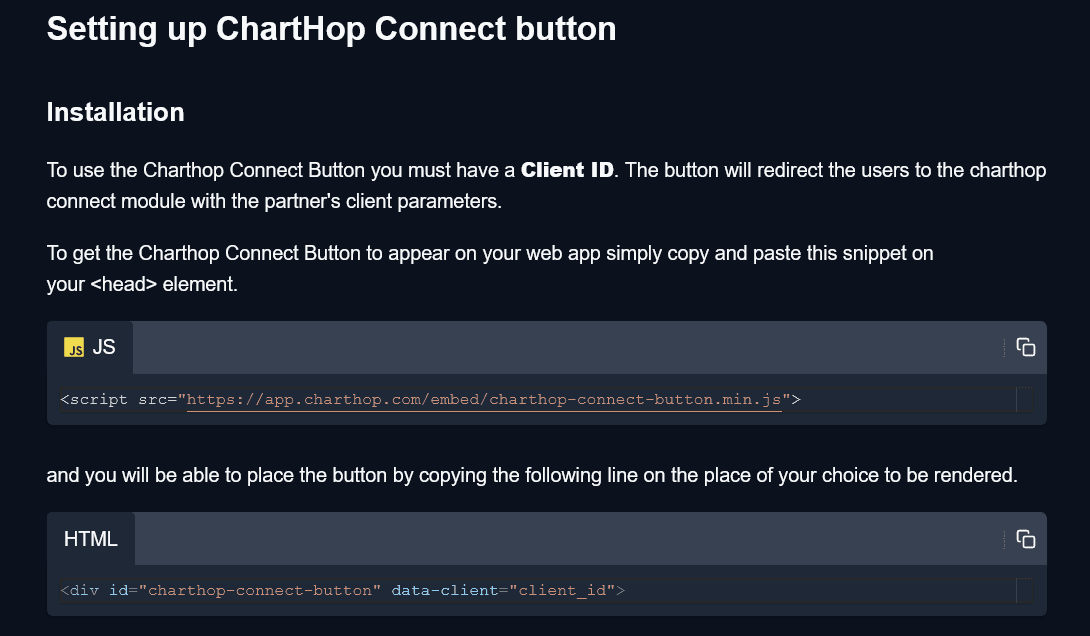
Task: Click the bold Client ID text
Action: click(x=567, y=170)
